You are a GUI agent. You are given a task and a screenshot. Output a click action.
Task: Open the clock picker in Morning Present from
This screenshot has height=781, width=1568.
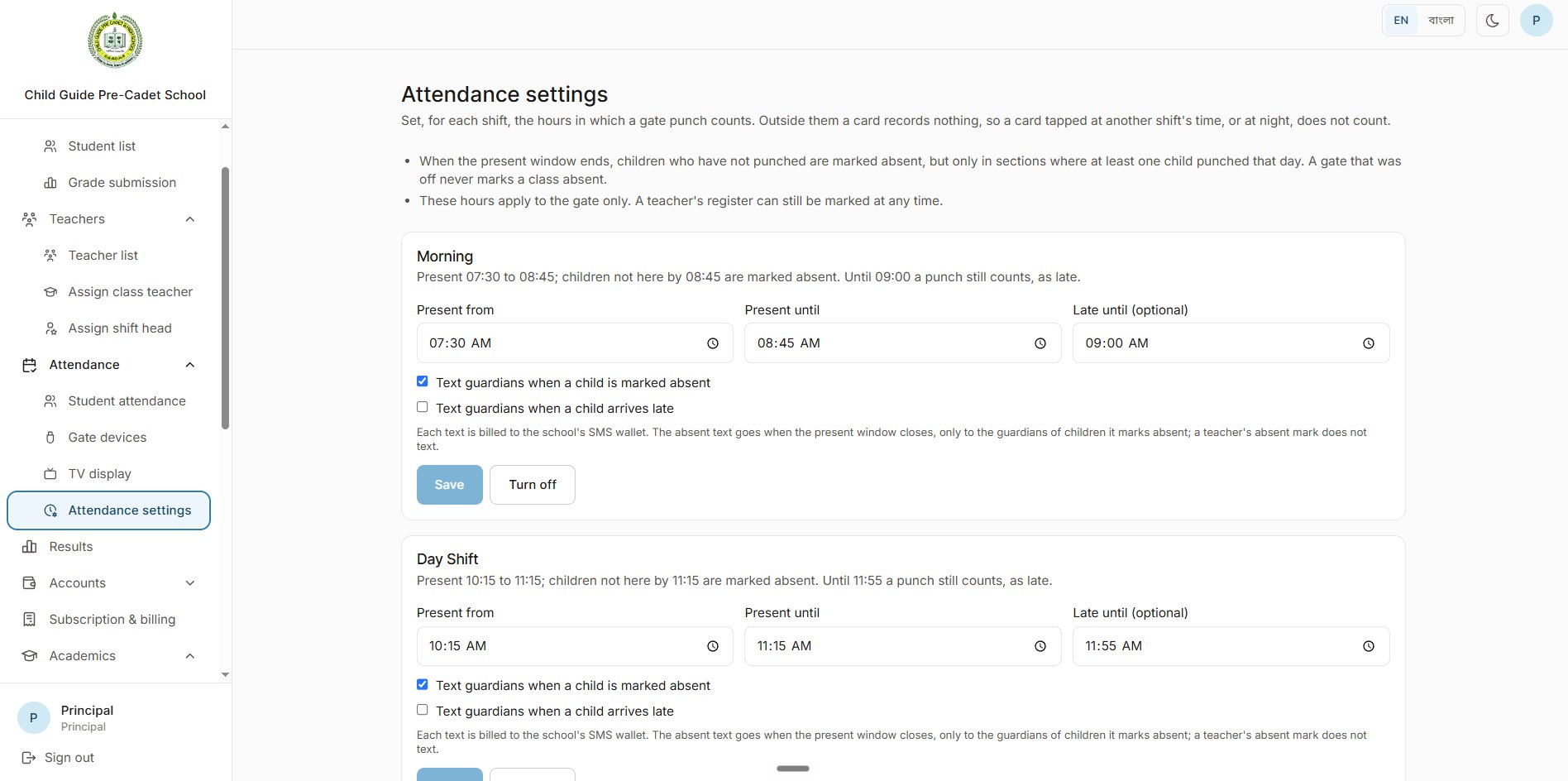tap(712, 343)
